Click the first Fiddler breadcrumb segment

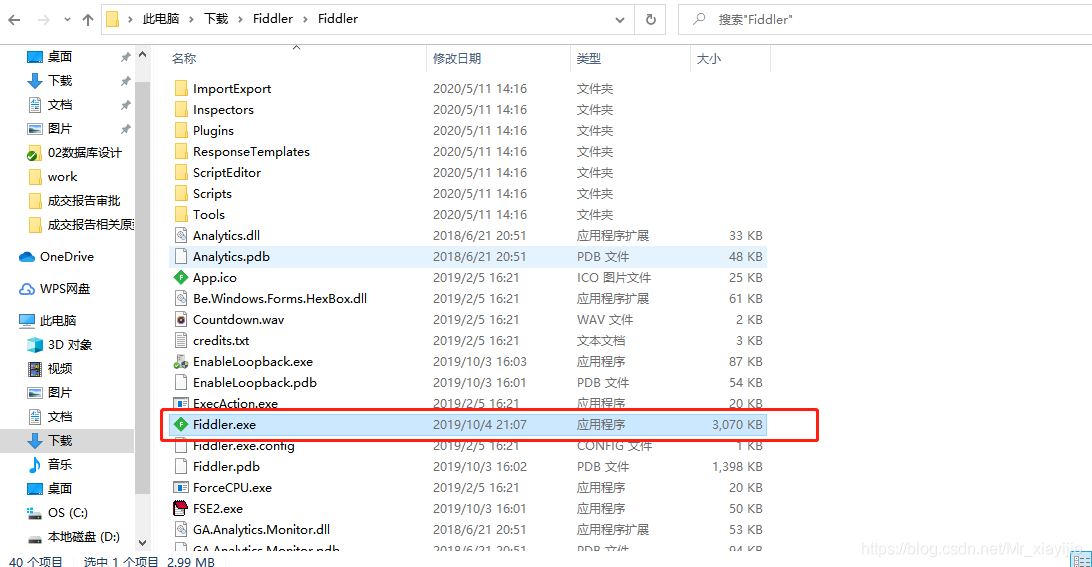273,19
